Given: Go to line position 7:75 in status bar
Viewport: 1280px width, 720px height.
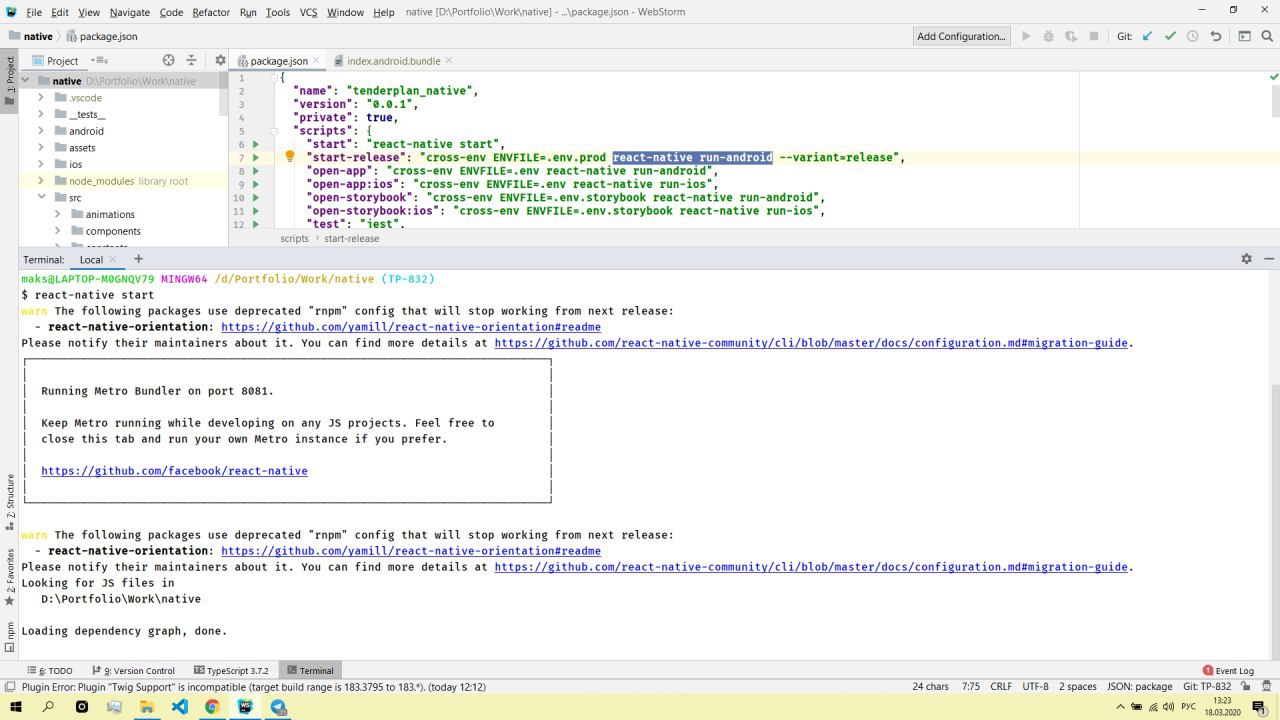Looking at the screenshot, I should 970,687.
